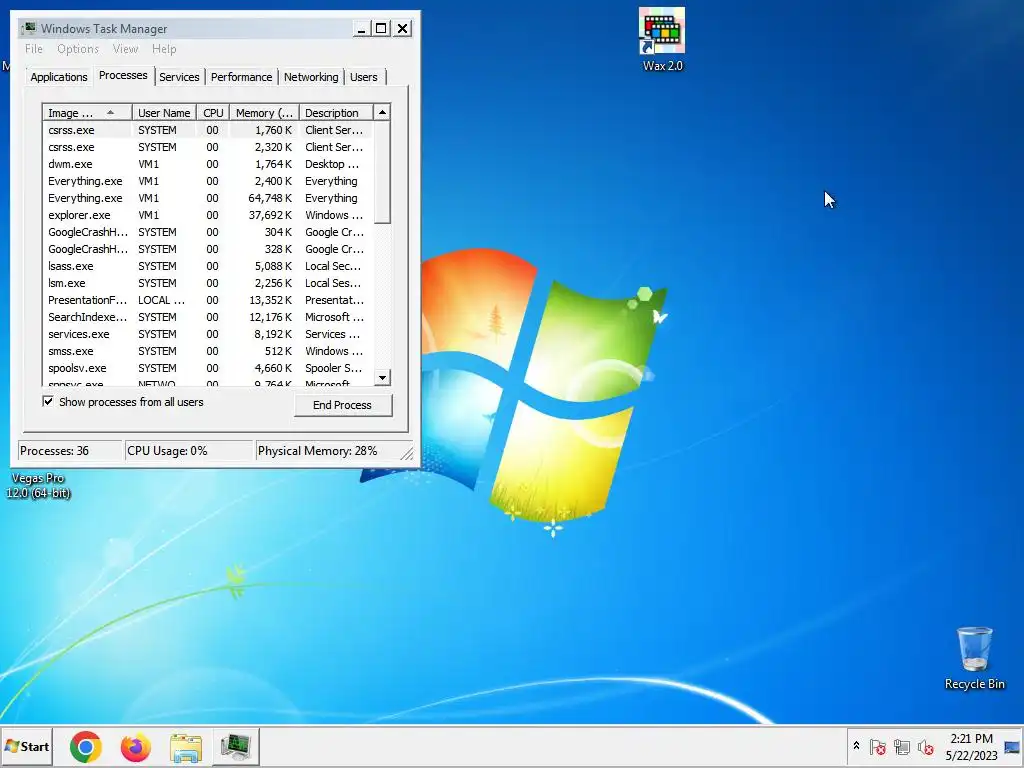Launch Firefox from the taskbar
This screenshot has width=1024, height=768.
coord(135,746)
